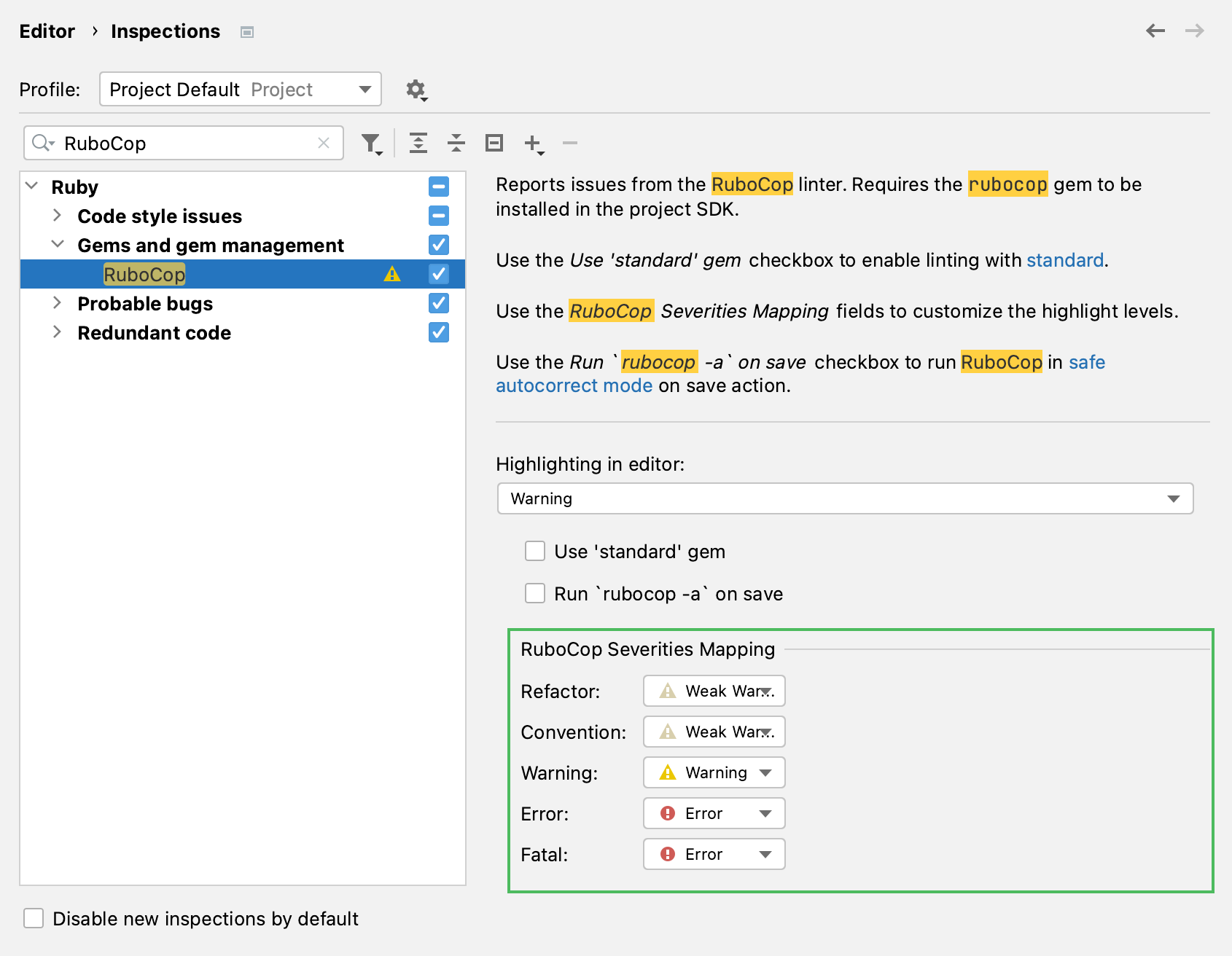Reset to empty checkboxes square icon

click(494, 143)
